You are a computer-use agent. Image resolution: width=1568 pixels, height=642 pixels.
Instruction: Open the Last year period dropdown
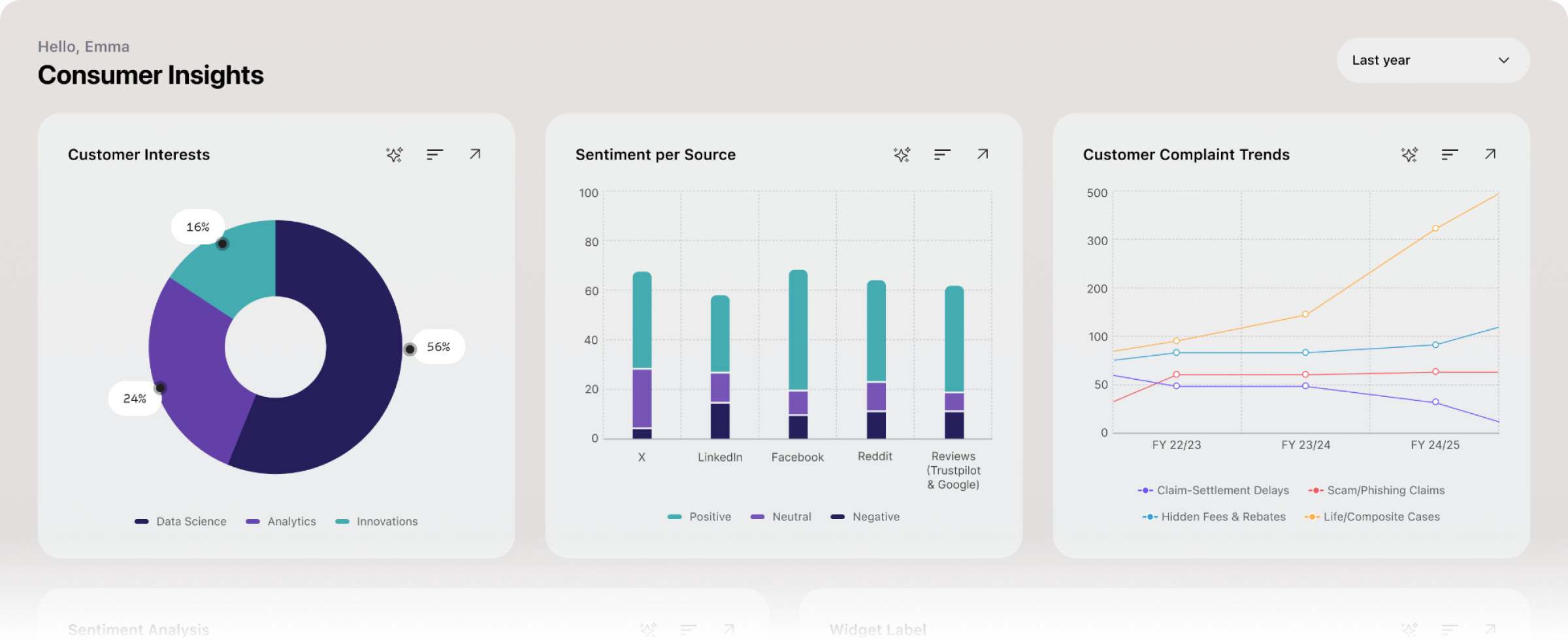1433,60
